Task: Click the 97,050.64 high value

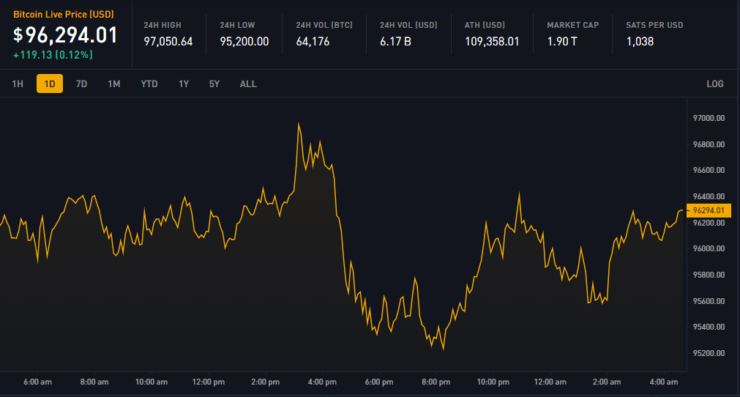Action: pos(168,42)
